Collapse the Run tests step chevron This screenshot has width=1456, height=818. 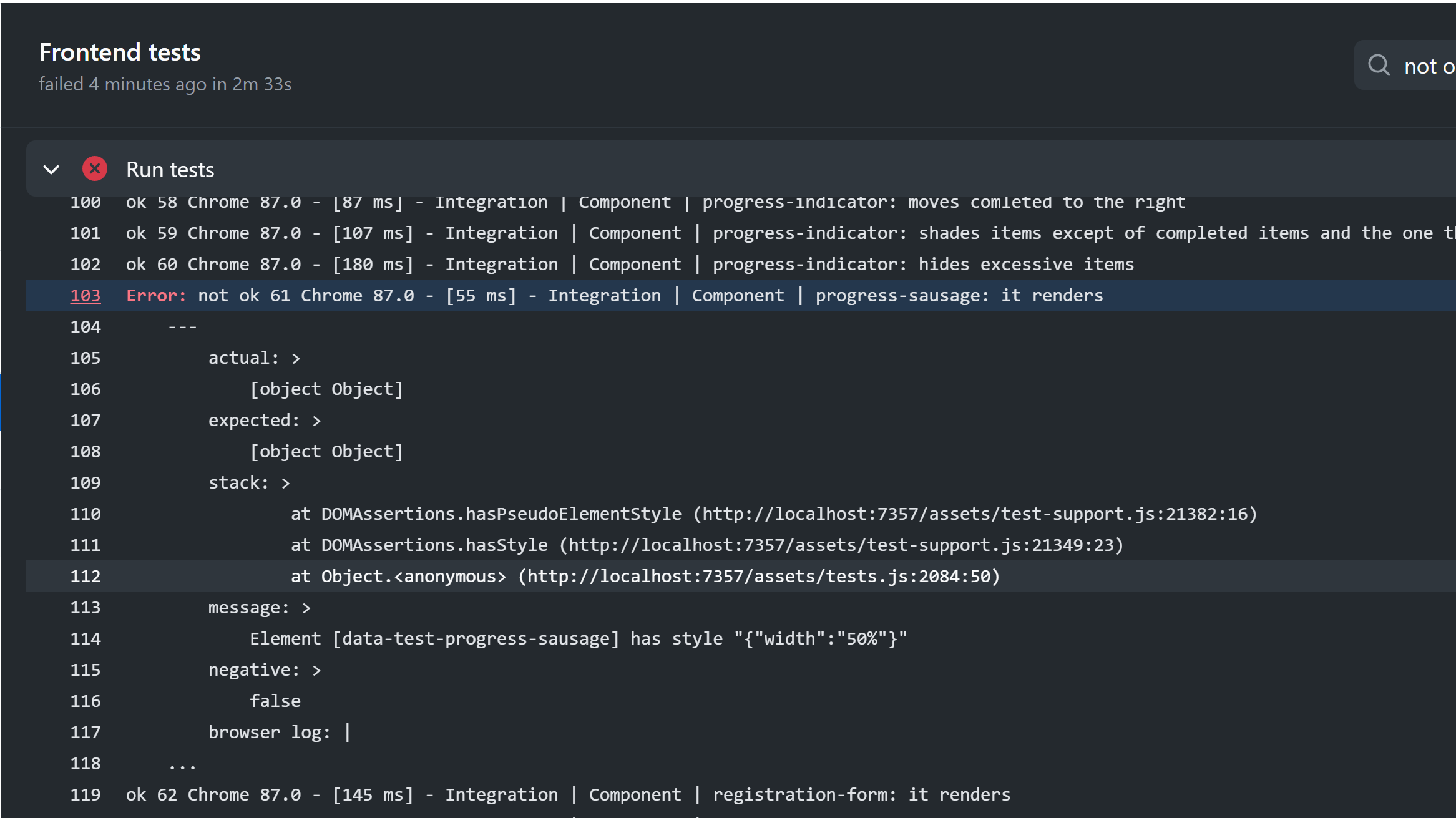point(51,170)
